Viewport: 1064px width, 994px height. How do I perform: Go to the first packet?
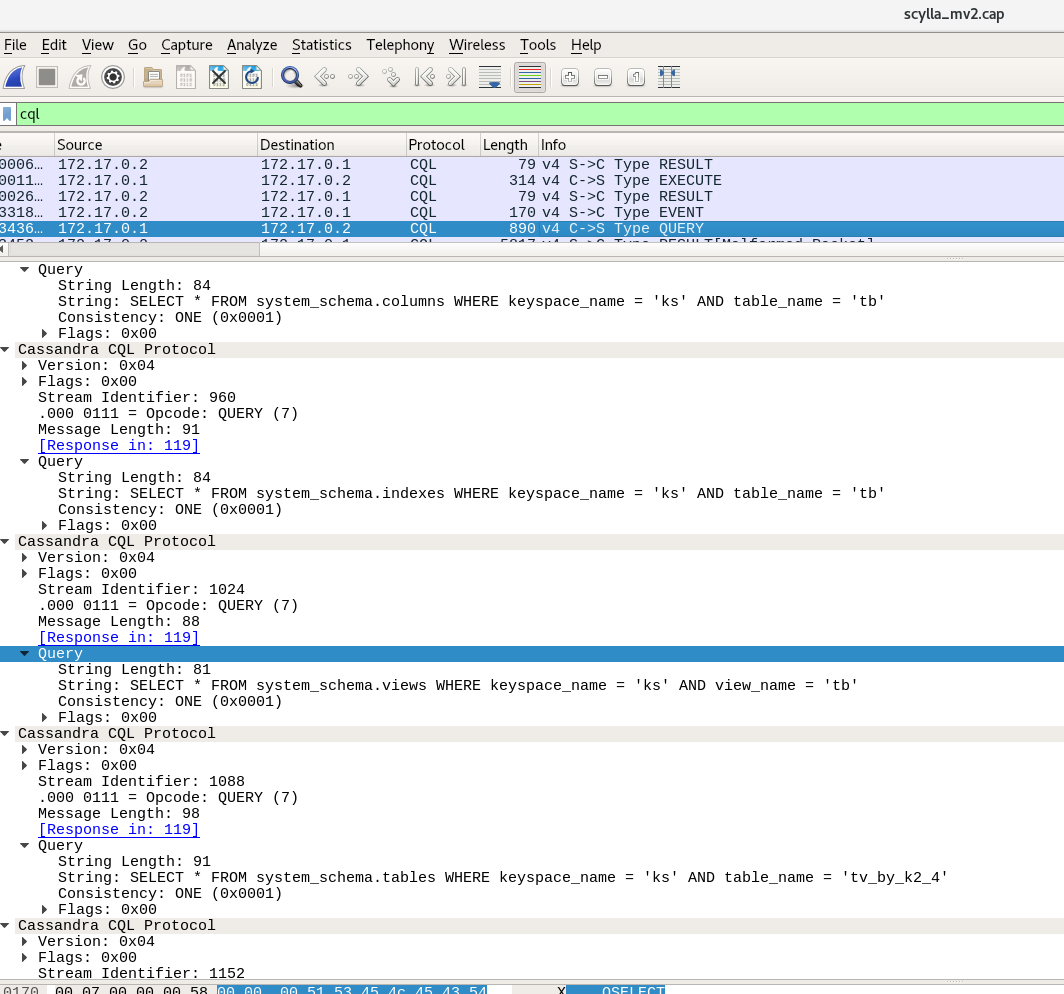(x=424, y=77)
